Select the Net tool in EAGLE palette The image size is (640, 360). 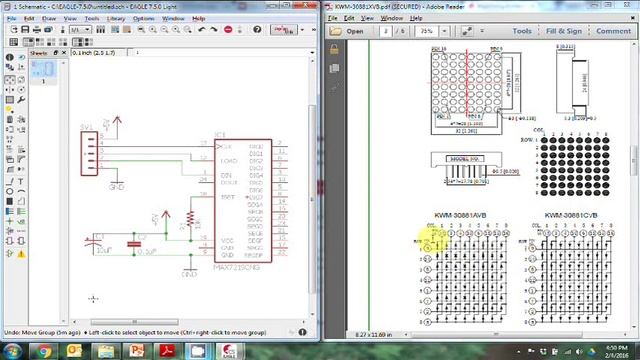click(21, 211)
